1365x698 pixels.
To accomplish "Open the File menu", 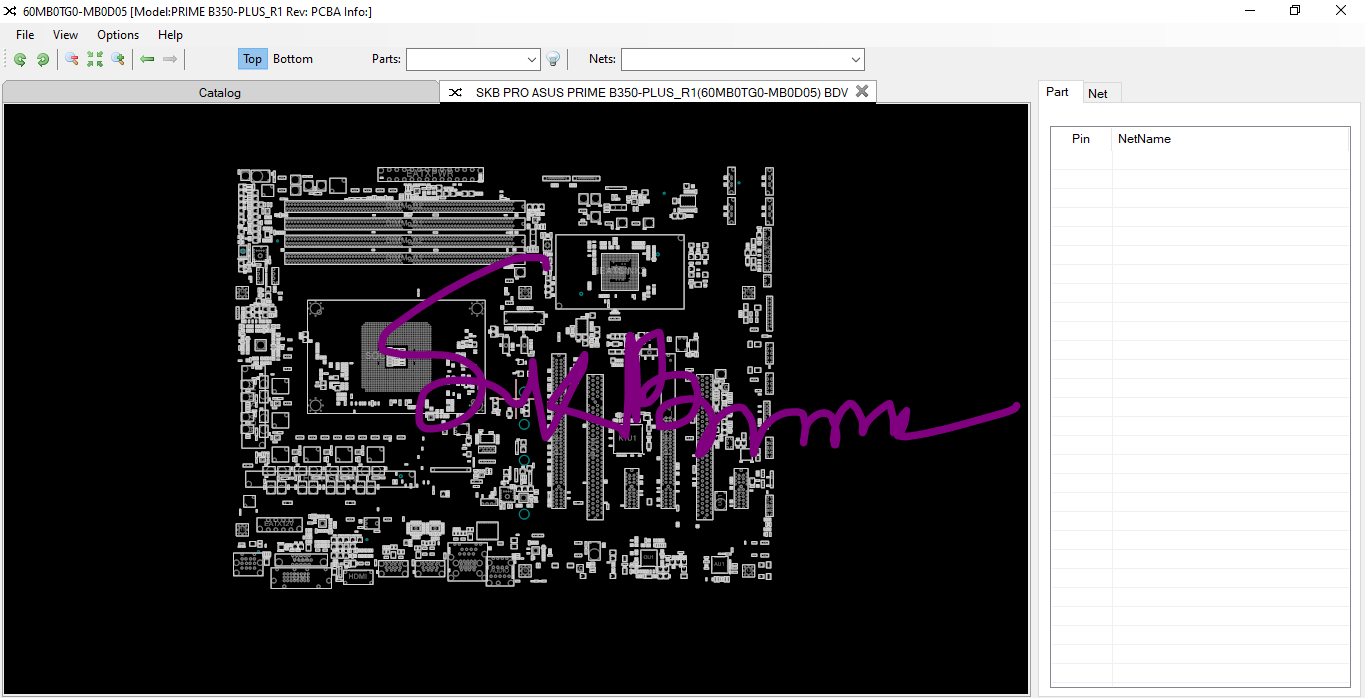I will 25,35.
